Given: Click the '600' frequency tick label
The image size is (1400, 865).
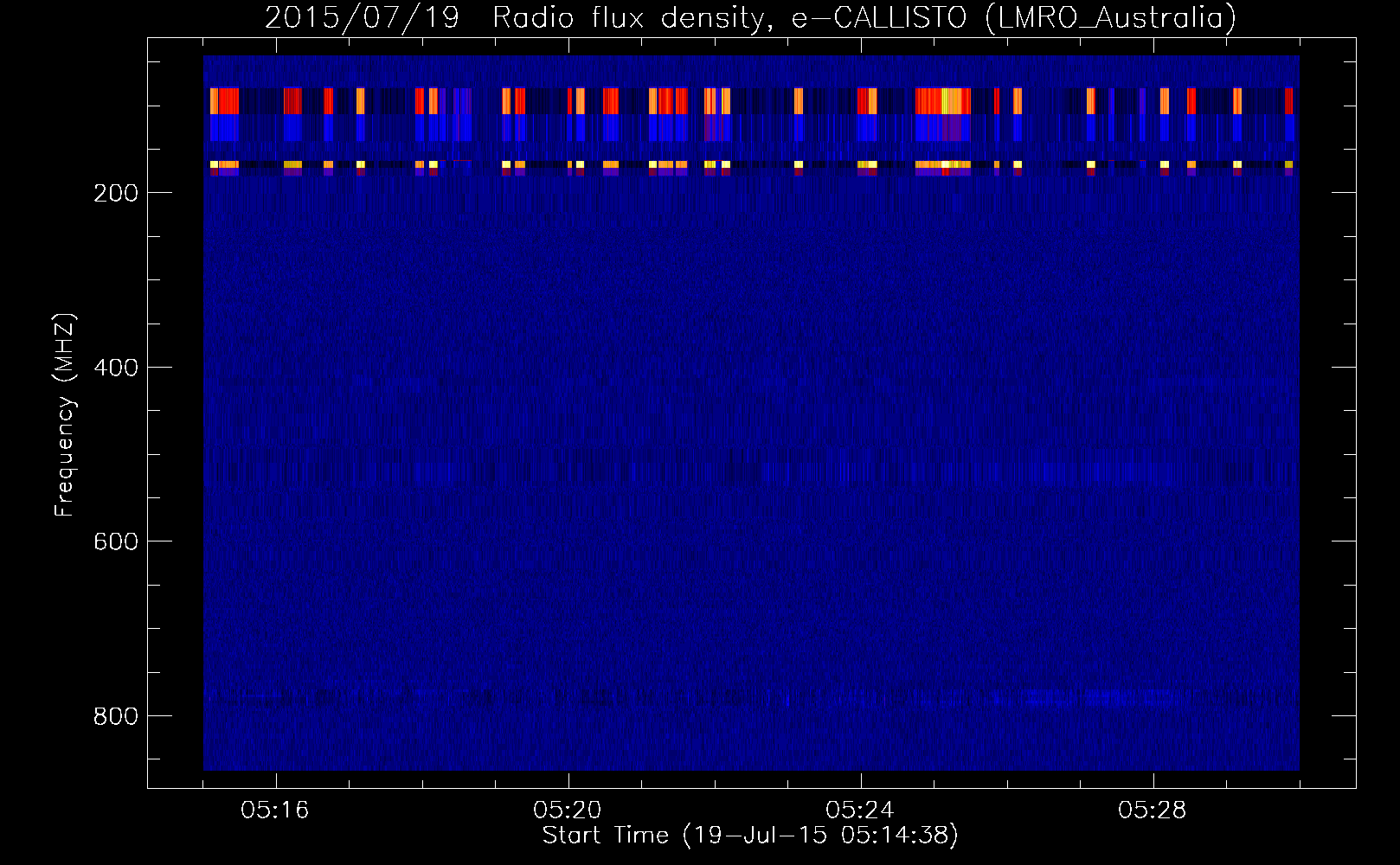Looking at the screenshot, I should click(115, 541).
